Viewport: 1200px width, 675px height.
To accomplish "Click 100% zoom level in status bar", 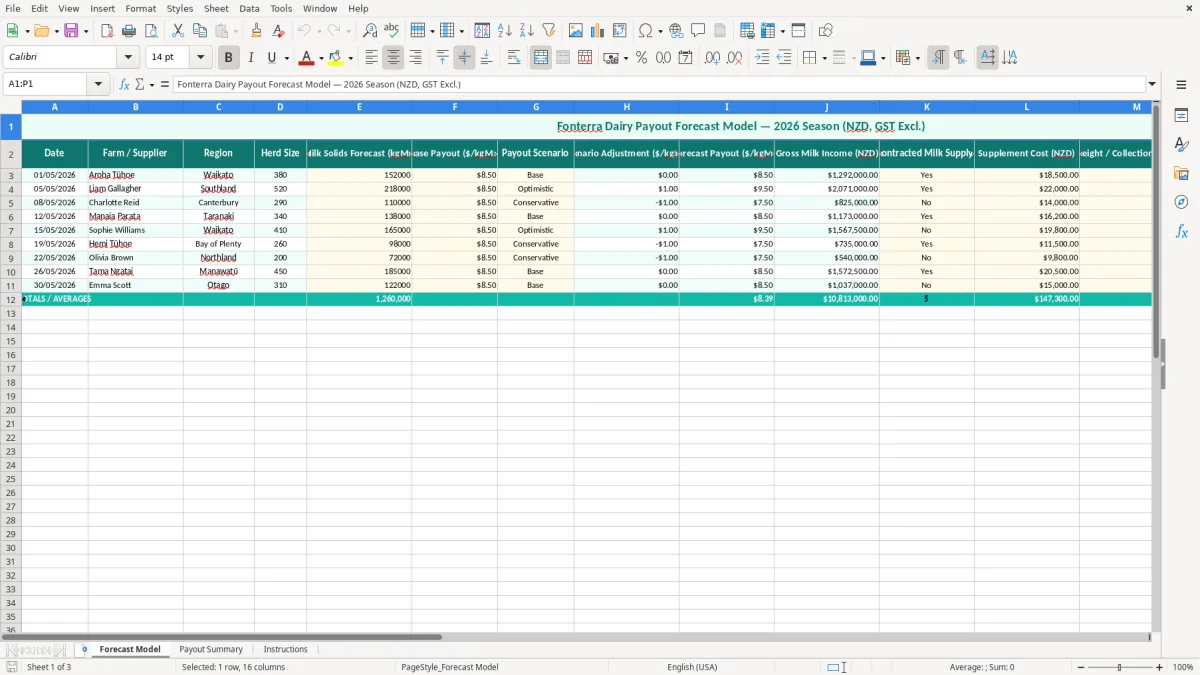I will click(1183, 667).
